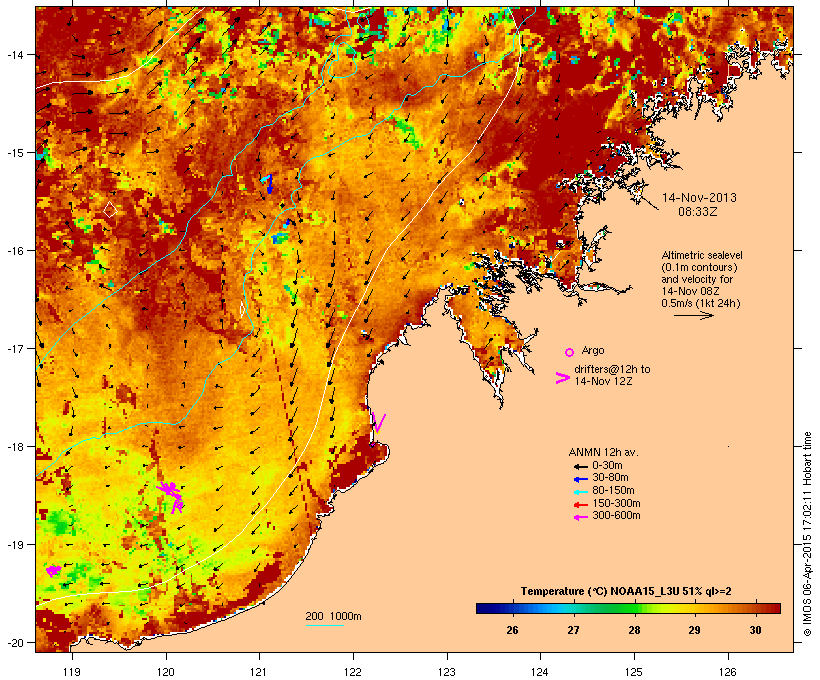
Task: Click the '0.5m/s (1kt 24h)' label
Action: 701,303
